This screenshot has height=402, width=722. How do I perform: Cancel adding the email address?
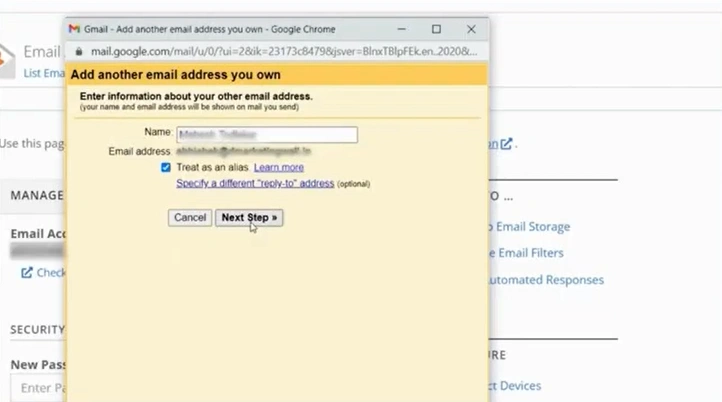point(190,217)
